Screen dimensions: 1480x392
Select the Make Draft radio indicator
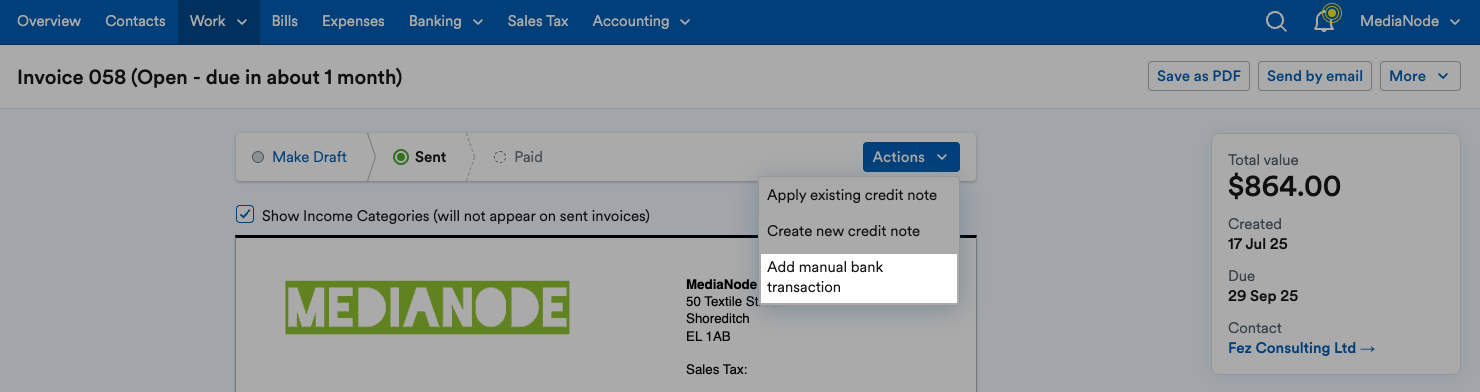point(258,157)
